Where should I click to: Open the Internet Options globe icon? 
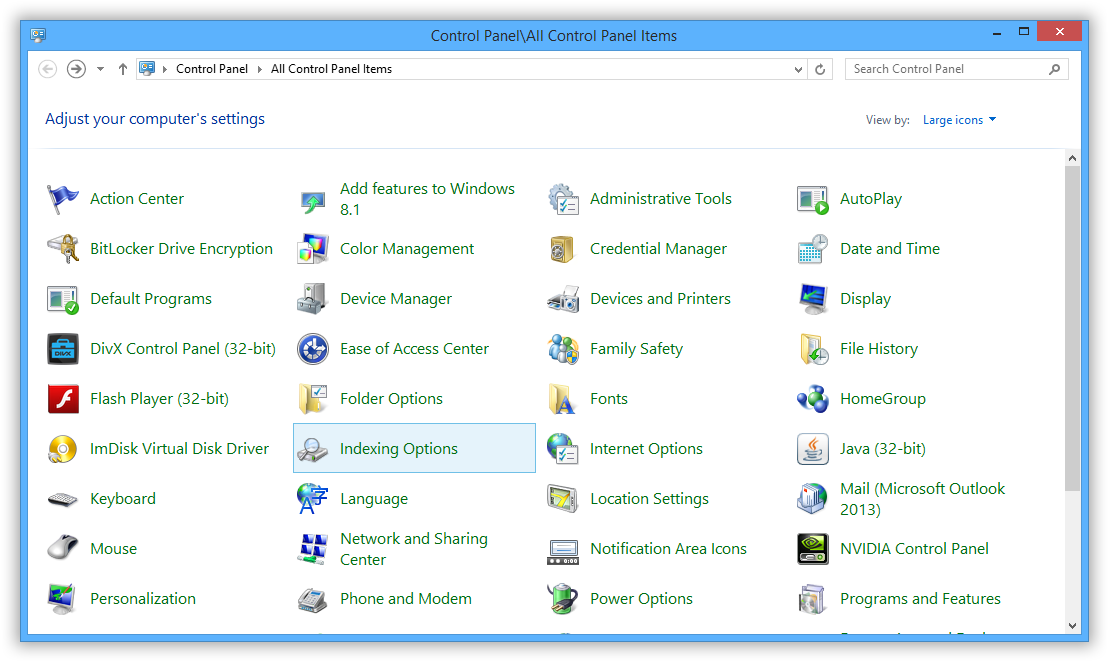point(563,449)
